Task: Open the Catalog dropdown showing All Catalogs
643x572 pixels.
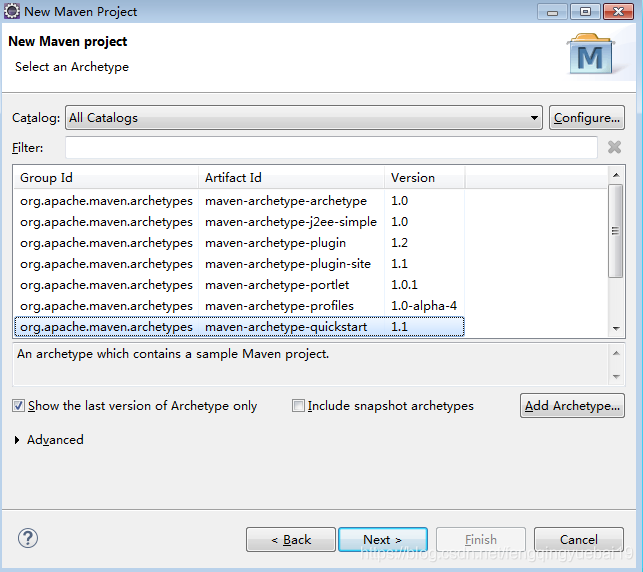Action: (303, 118)
